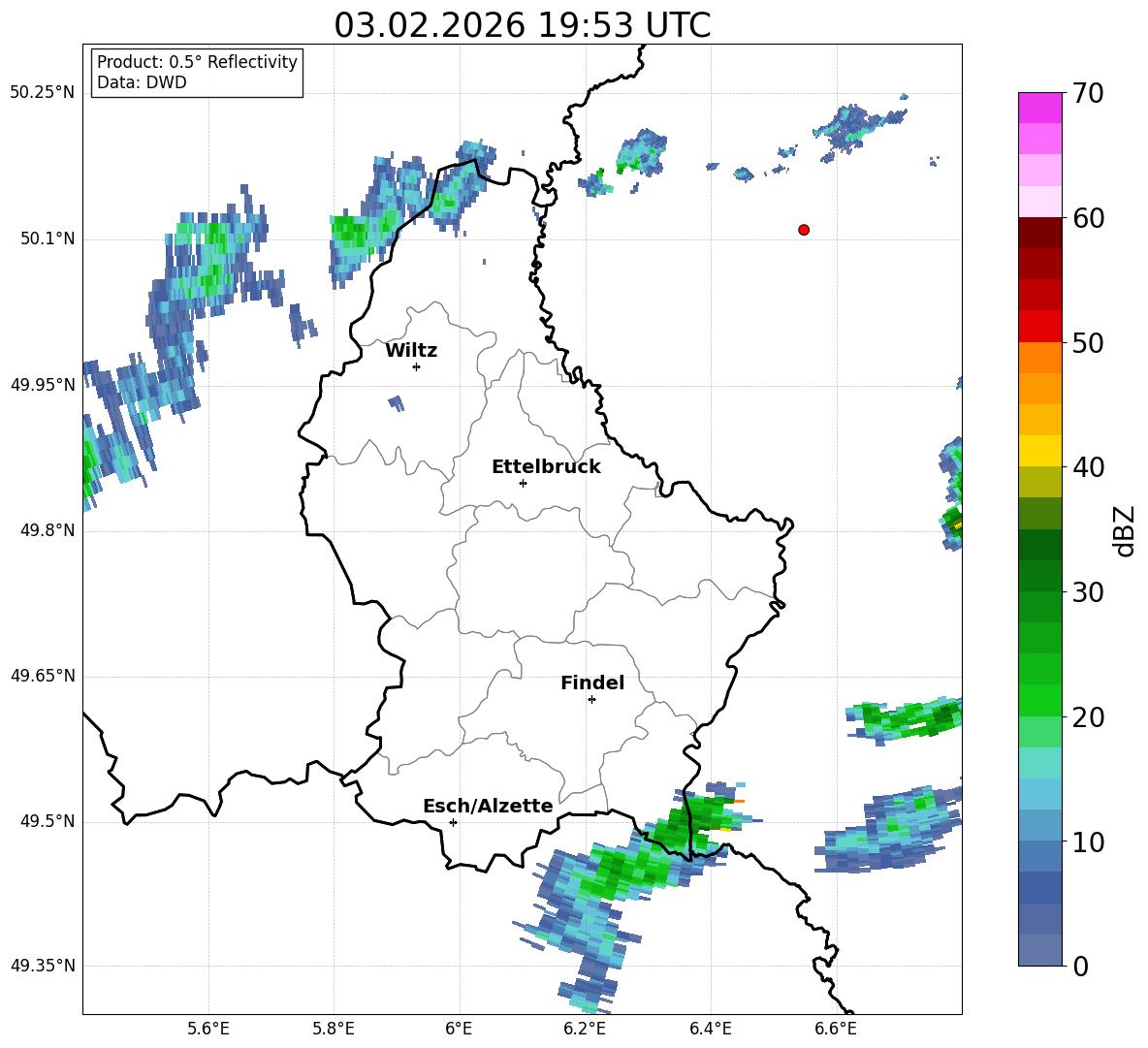This screenshot has width=1148, height=1048.
Task: Click the red radar site marker dot
Action: pos(804,230)
